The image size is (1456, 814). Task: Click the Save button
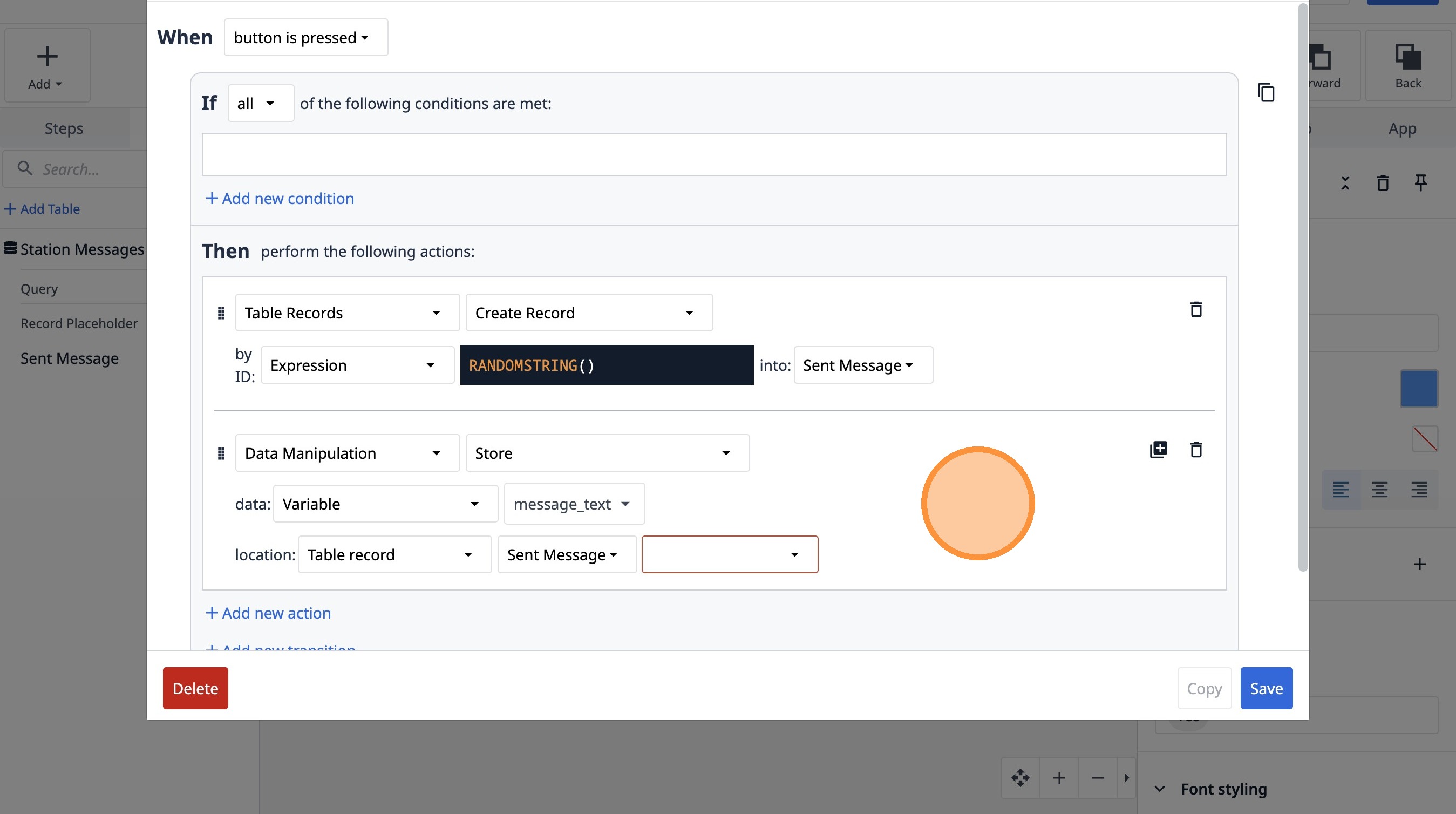point(1266,688)
